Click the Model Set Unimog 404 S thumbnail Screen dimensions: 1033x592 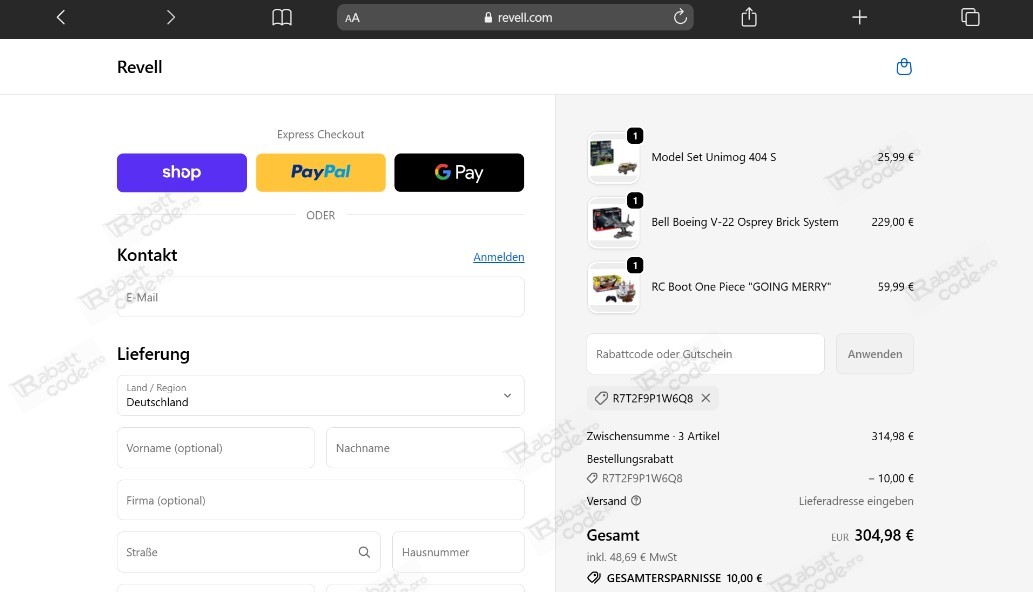614,158
